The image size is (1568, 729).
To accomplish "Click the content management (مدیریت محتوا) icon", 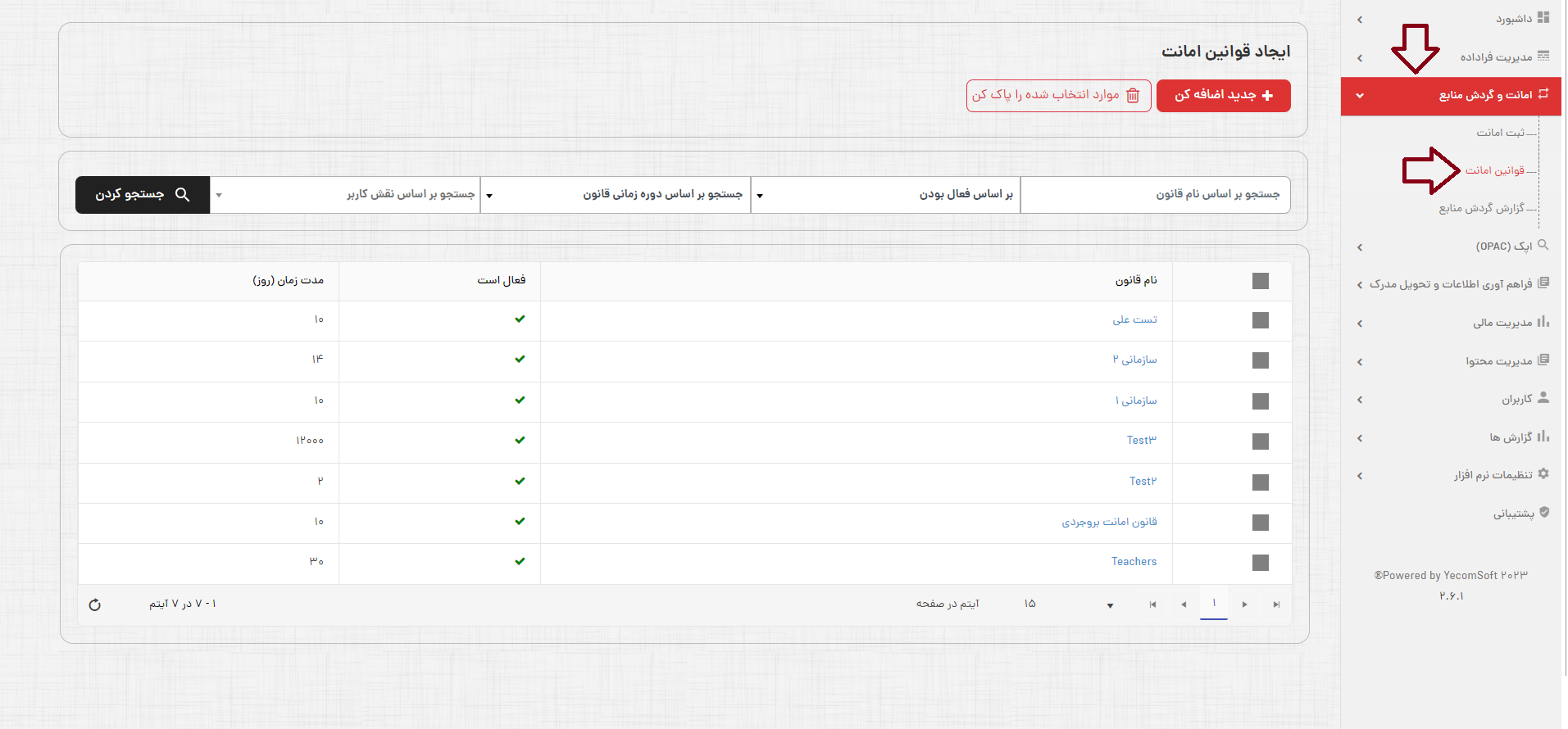I will pyautogui.click(x=1543, y=360).
